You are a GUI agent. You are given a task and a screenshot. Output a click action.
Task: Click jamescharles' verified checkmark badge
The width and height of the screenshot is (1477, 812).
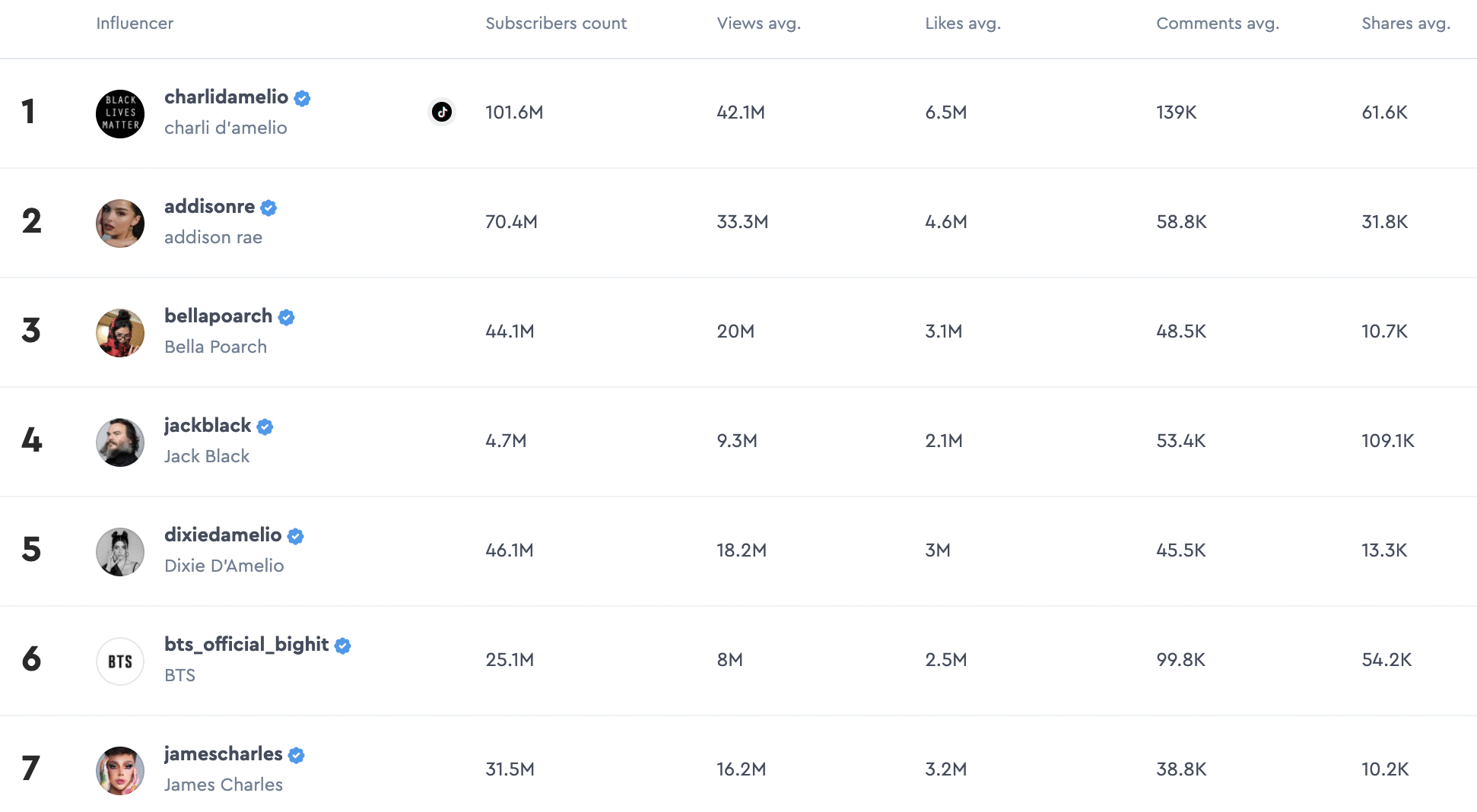click(297, 755)
